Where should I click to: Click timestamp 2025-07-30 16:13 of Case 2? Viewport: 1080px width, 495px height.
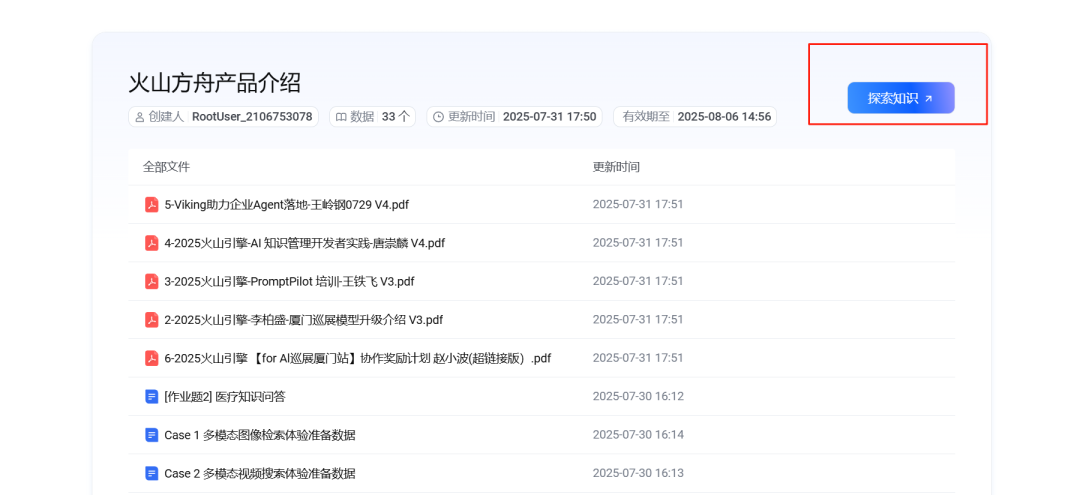(638, 474)
